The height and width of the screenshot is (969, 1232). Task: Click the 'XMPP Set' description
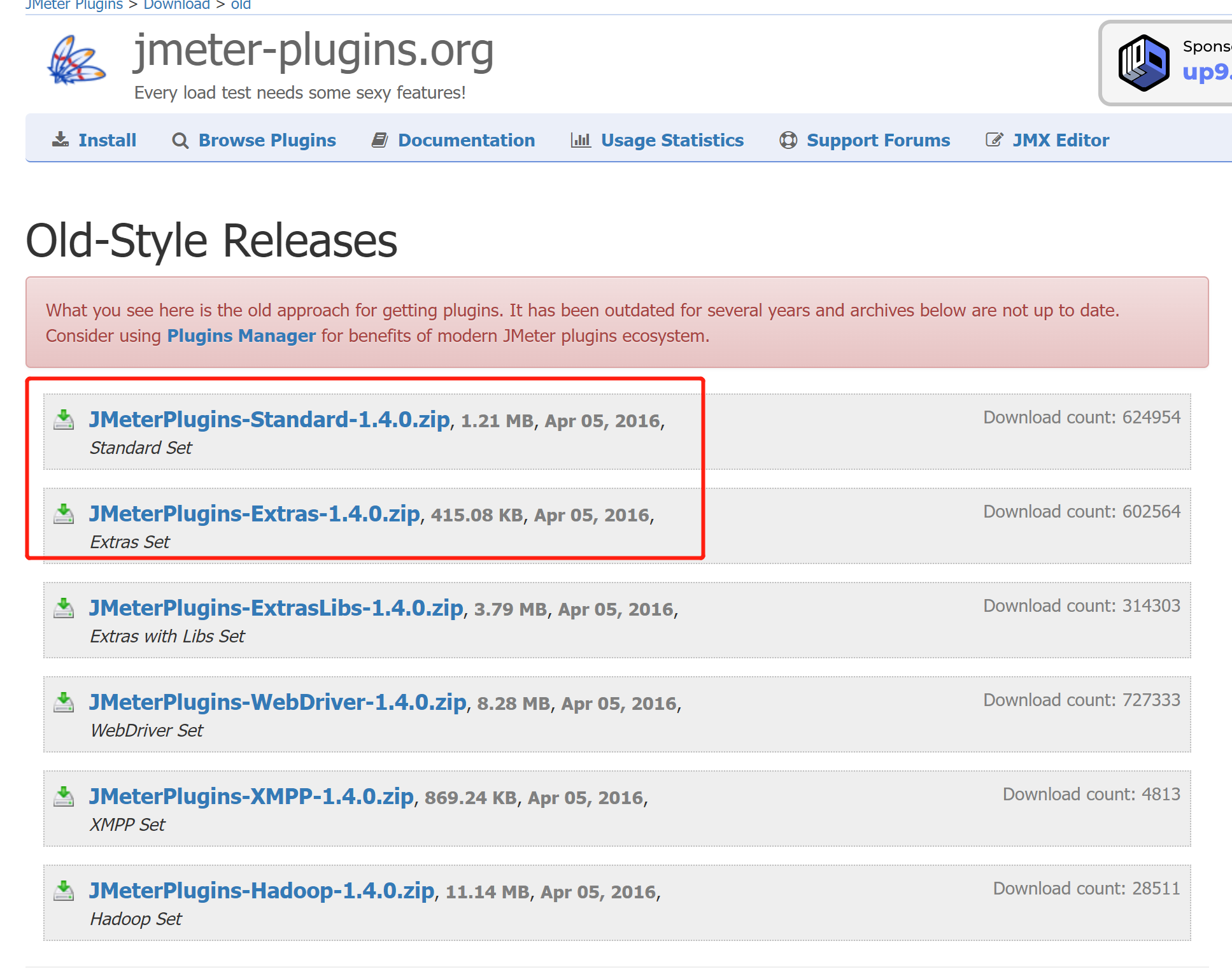pos(127,824)
